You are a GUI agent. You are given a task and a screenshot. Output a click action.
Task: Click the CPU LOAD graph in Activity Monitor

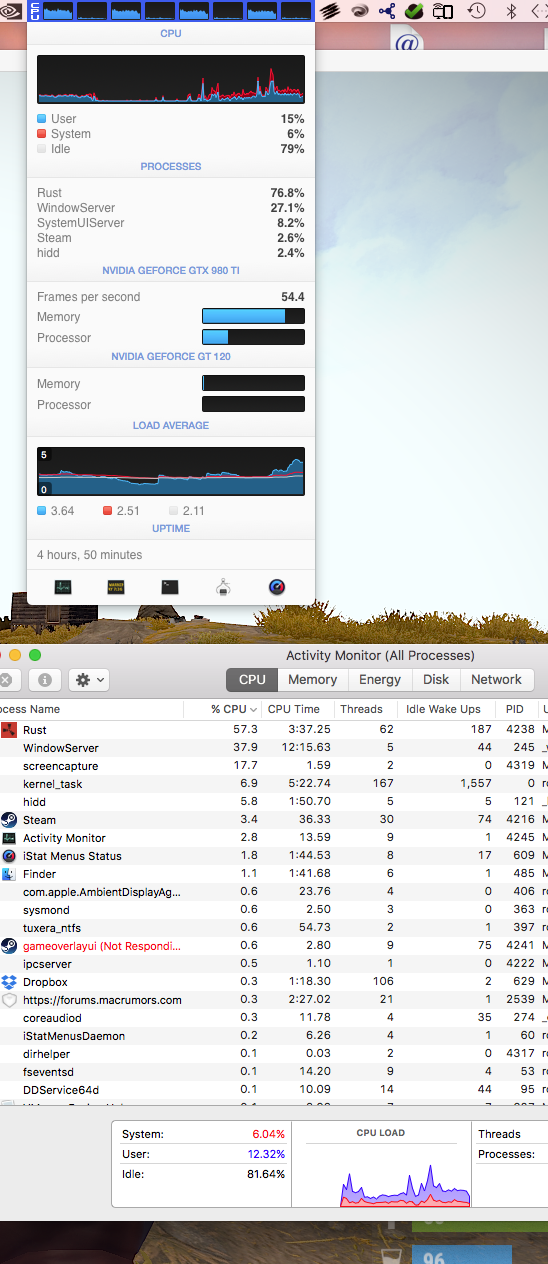(x=381, y=1172)
